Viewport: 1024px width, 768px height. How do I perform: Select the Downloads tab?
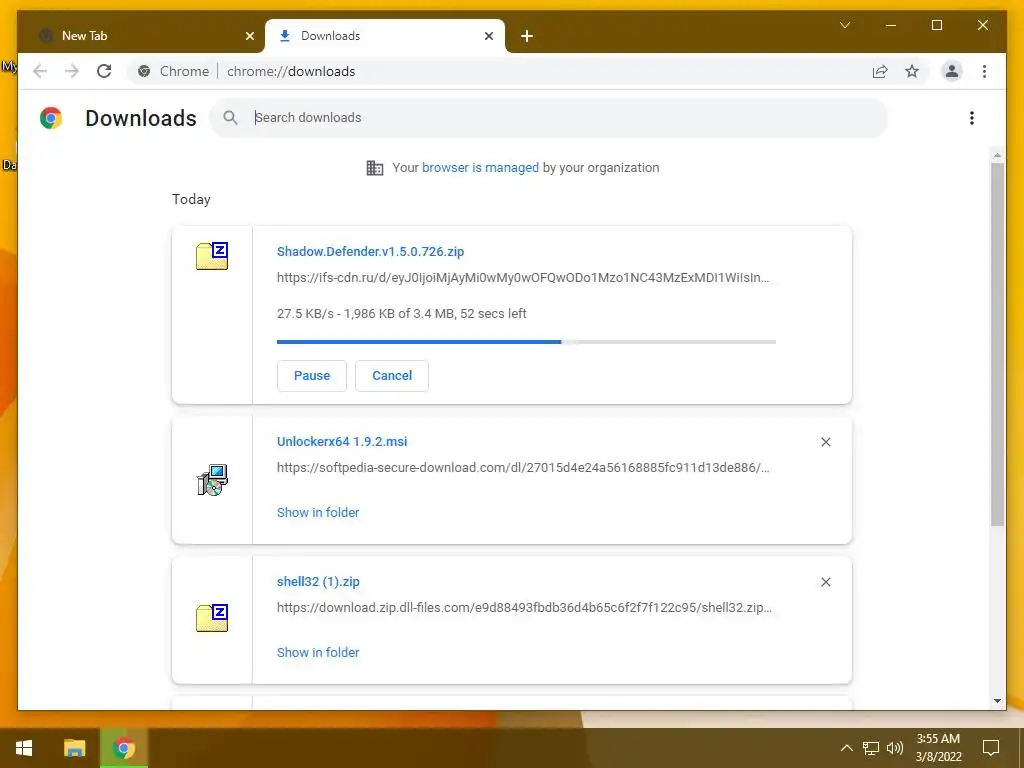tap(385, 36)
